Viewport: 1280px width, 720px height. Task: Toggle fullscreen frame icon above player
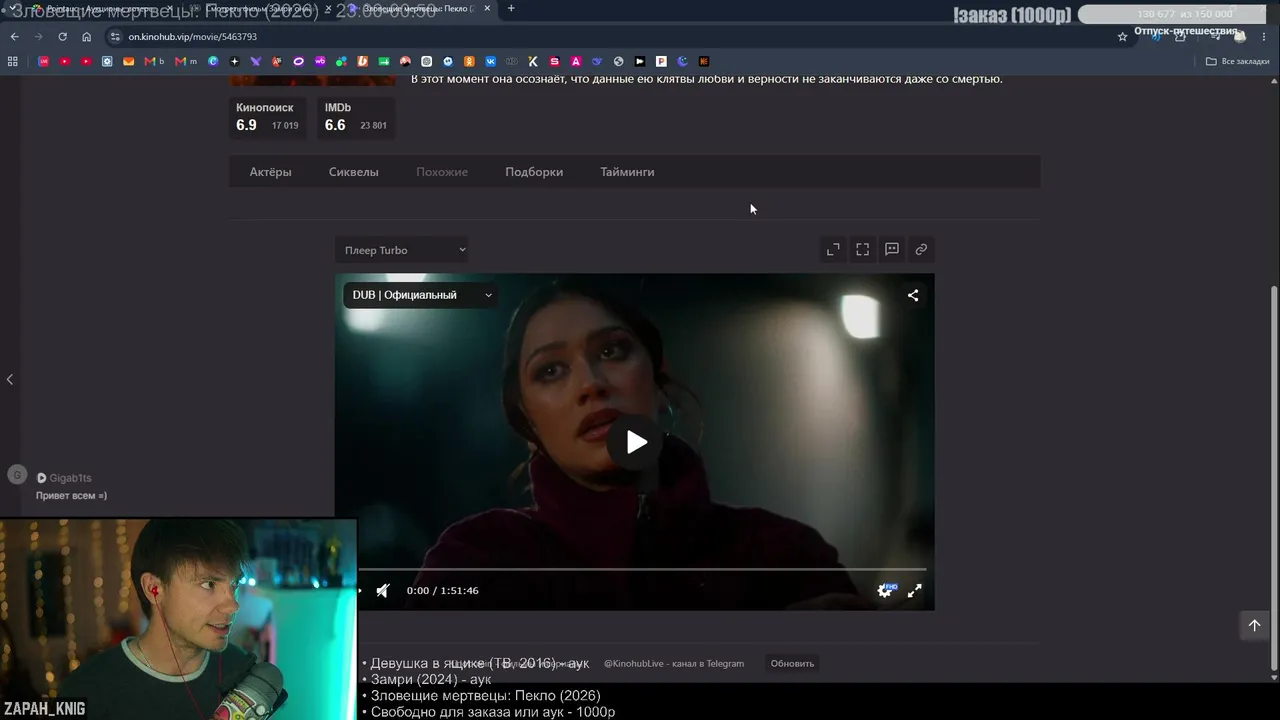(862, 250)
